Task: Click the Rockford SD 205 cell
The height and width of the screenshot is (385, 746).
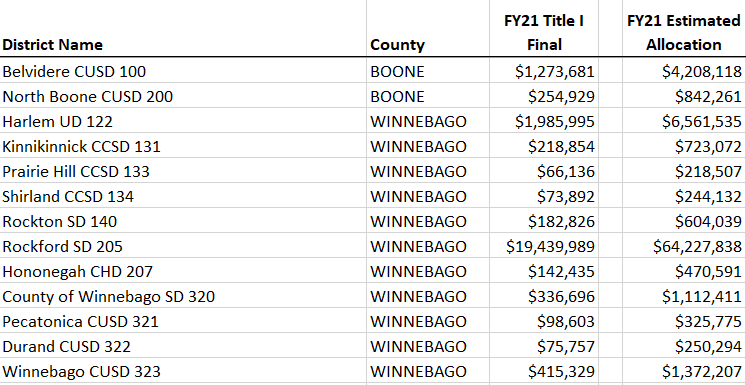Action: (183, 246)
